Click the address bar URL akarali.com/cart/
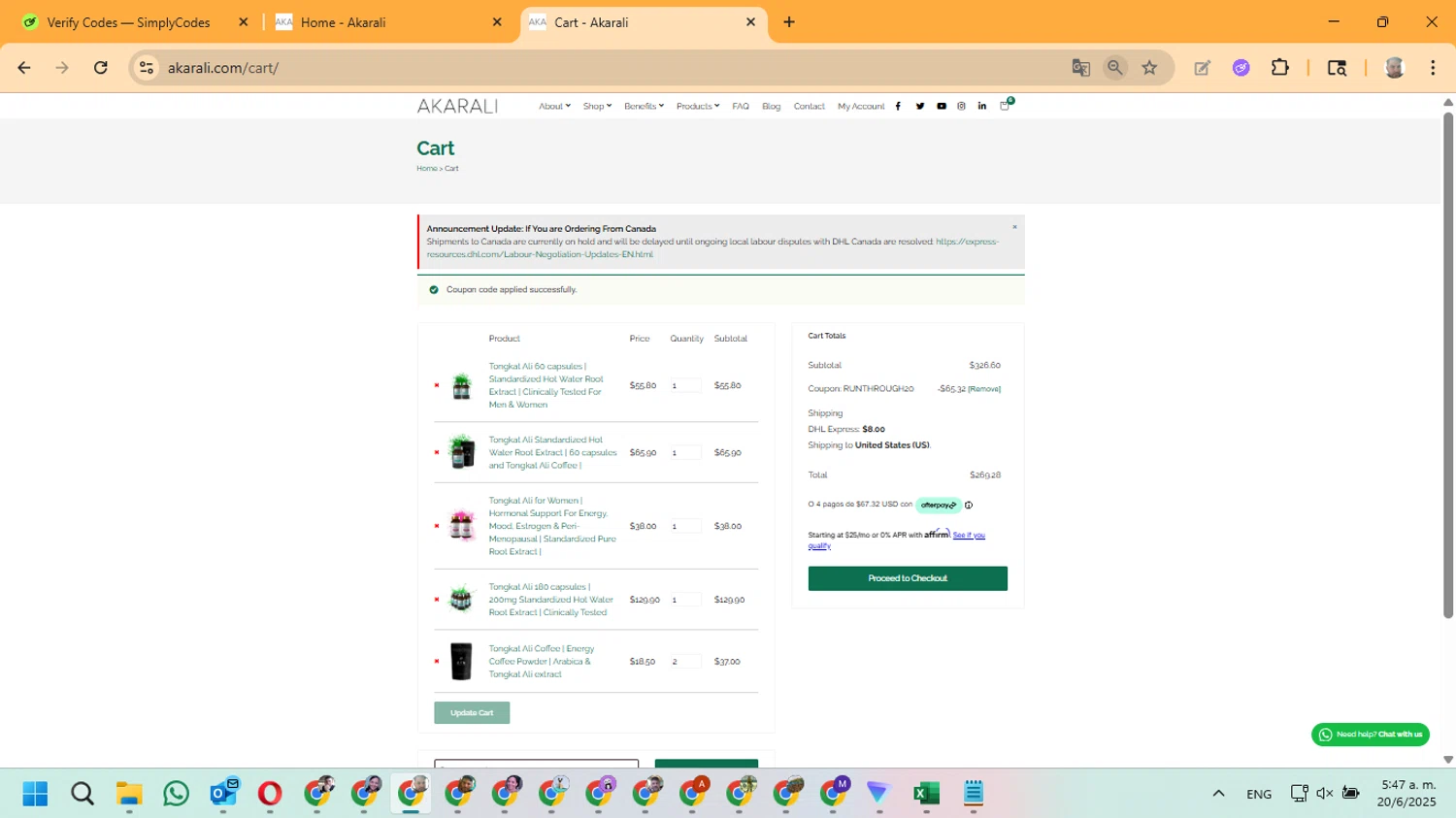1456x818 pixels. point(223,68)
